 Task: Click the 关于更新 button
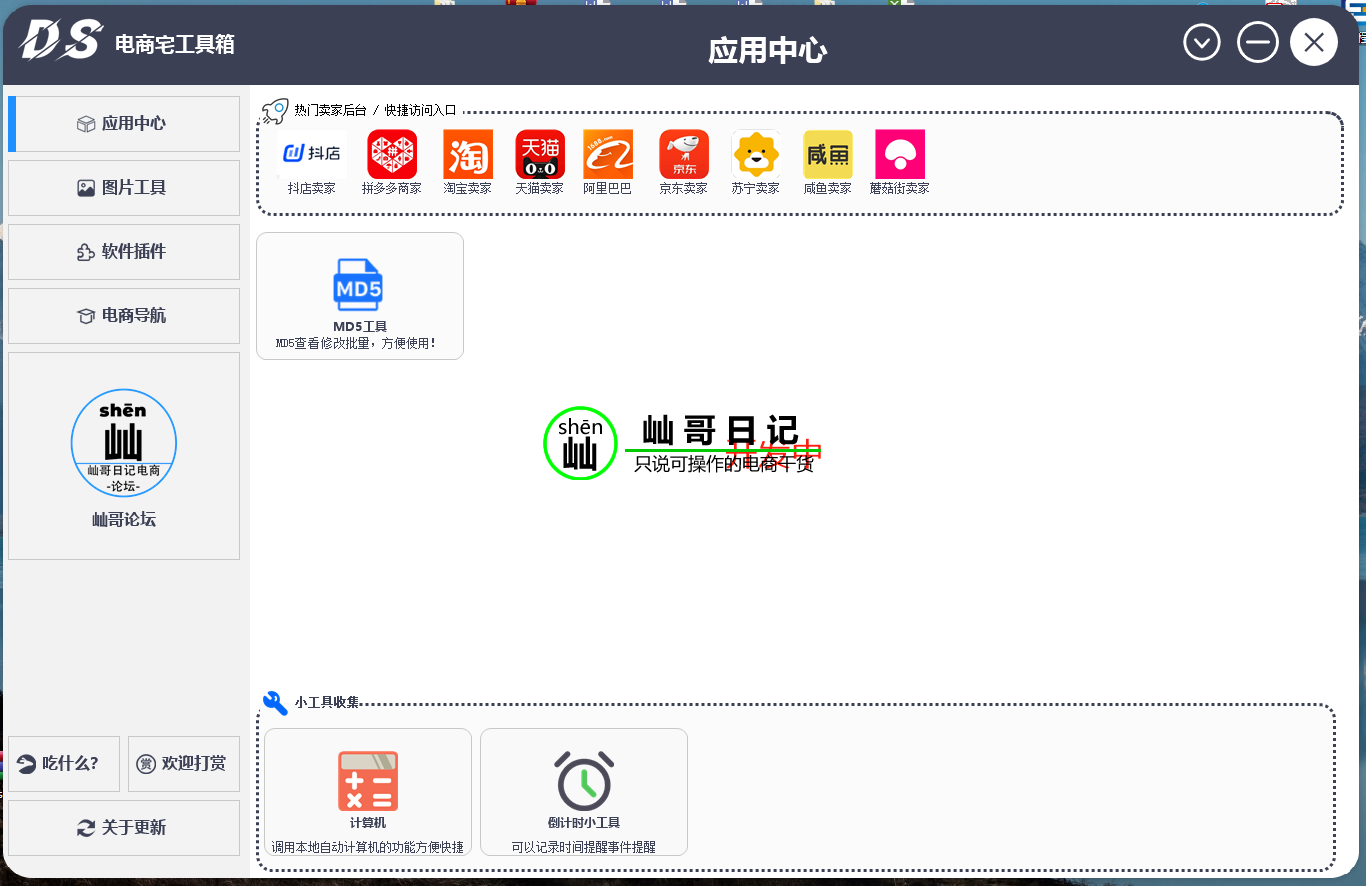[x=124, y=828]
